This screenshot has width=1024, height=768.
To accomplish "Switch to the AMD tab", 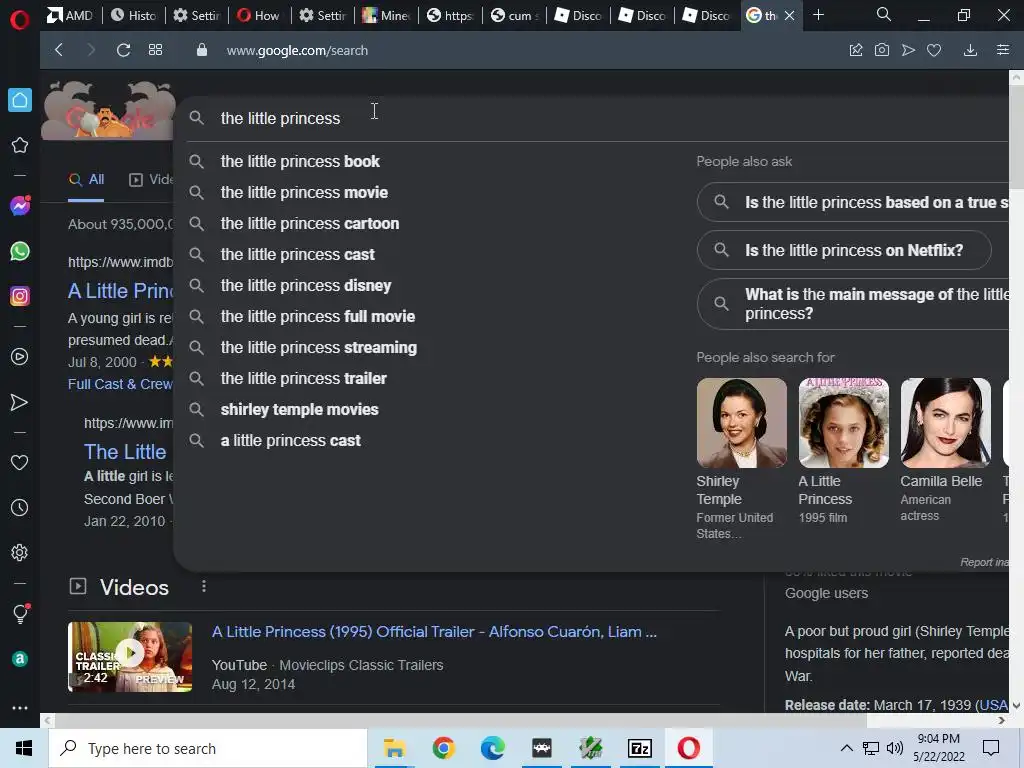I will [x=71, y=15].
